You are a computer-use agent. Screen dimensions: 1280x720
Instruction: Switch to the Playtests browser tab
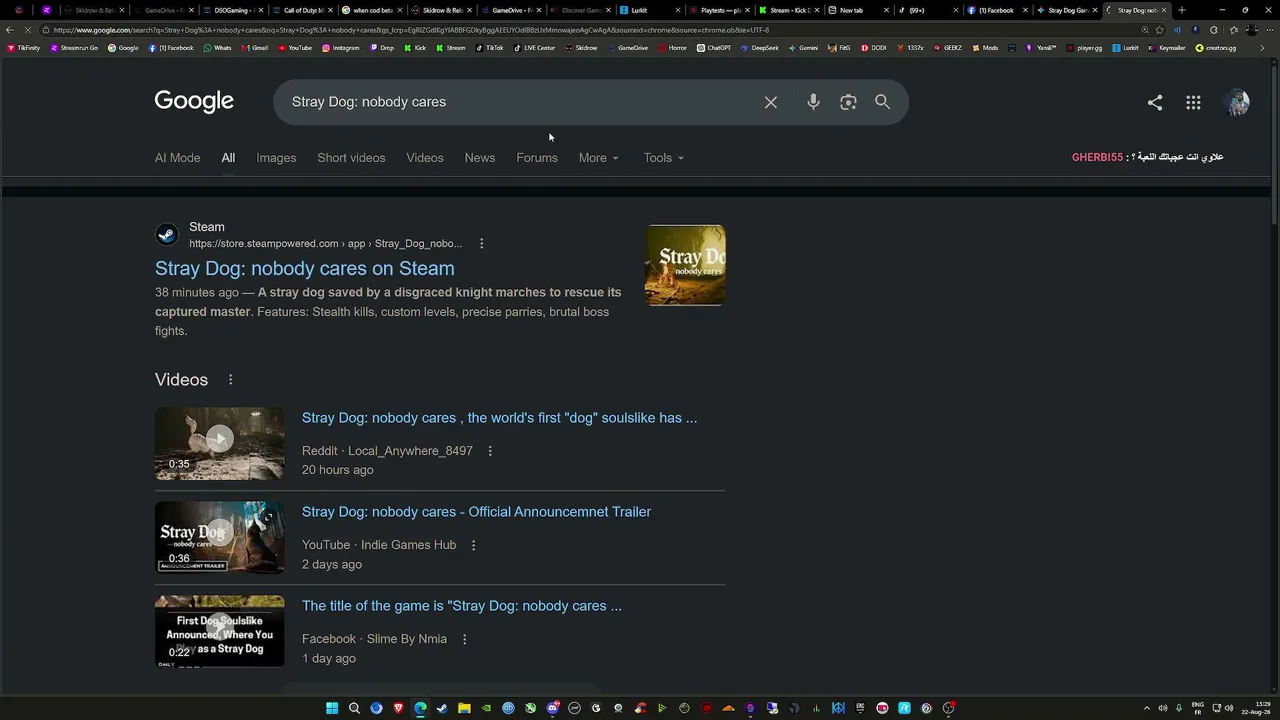pyautogui.click(x=721, y=10)
